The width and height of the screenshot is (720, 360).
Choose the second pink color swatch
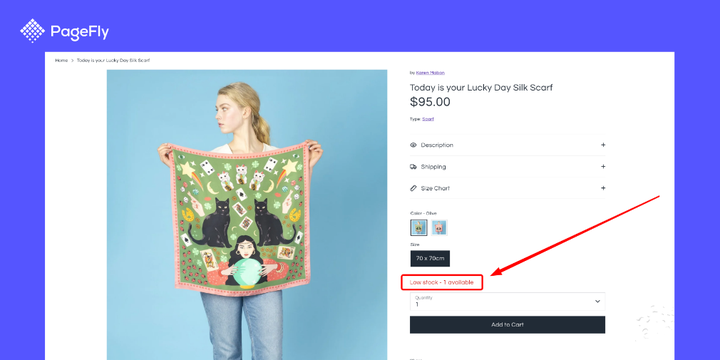(439, 227)
